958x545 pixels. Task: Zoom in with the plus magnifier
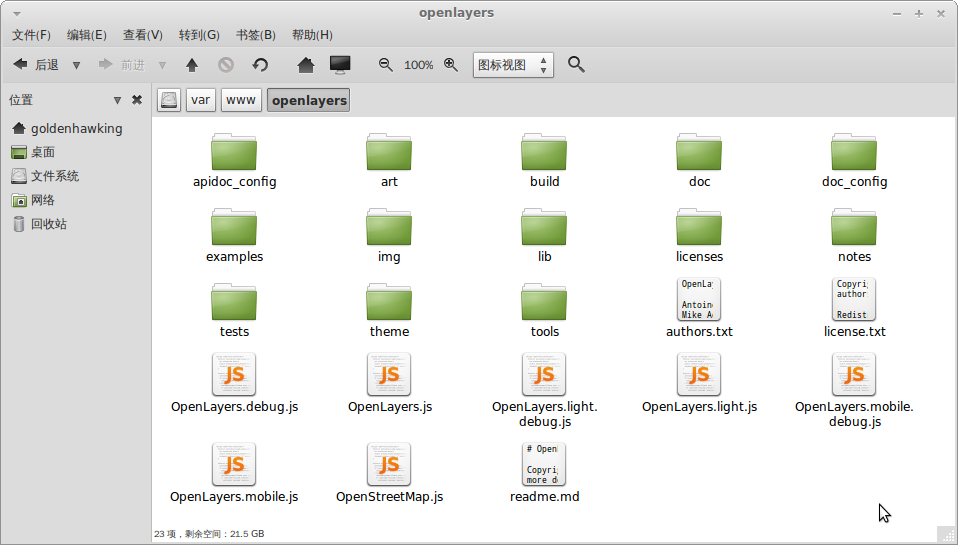pyautogui.click(x=451, y=65)
